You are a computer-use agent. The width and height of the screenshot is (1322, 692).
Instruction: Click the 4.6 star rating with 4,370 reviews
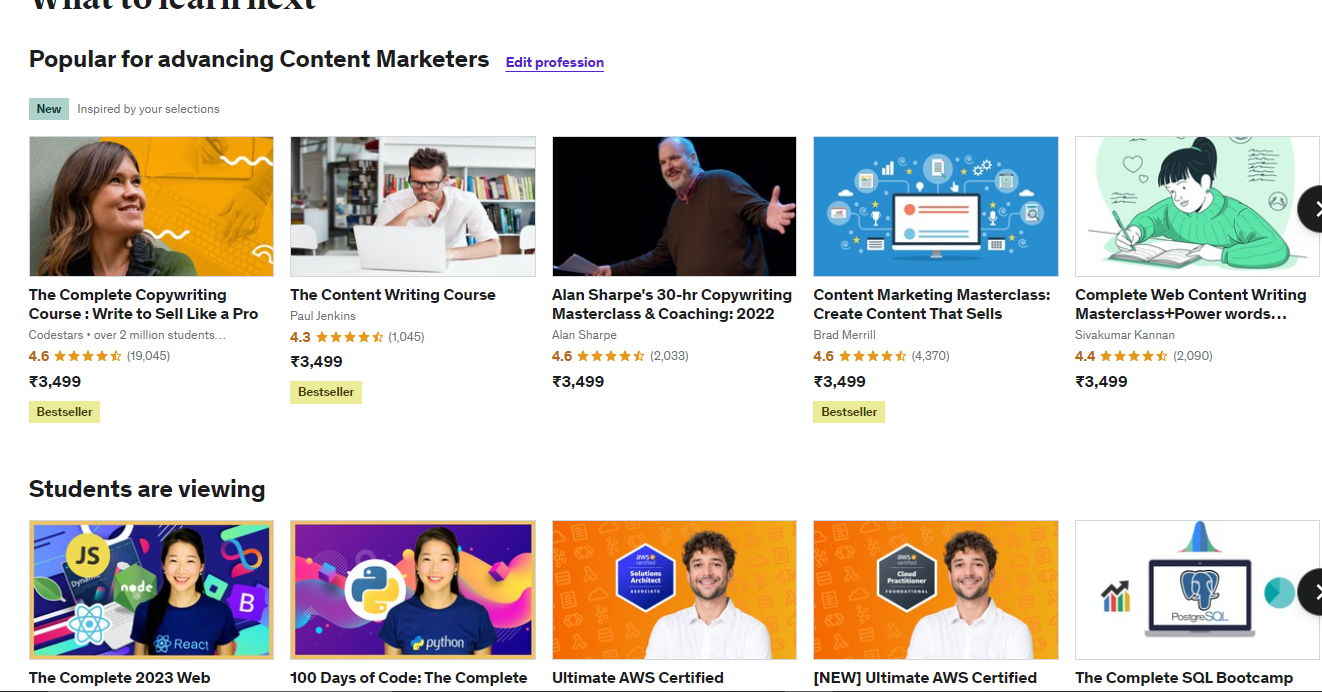pos(881,356)
